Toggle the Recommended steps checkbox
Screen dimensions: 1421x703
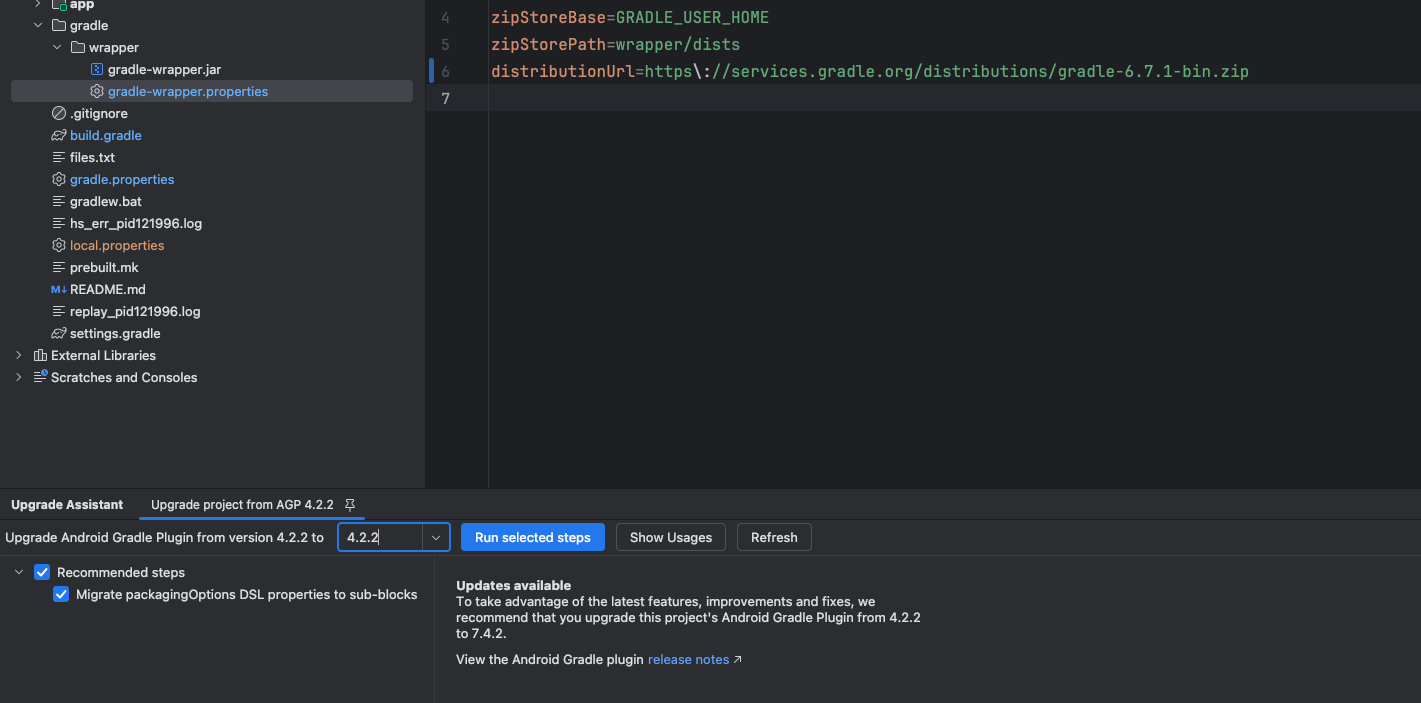[42, 572]
